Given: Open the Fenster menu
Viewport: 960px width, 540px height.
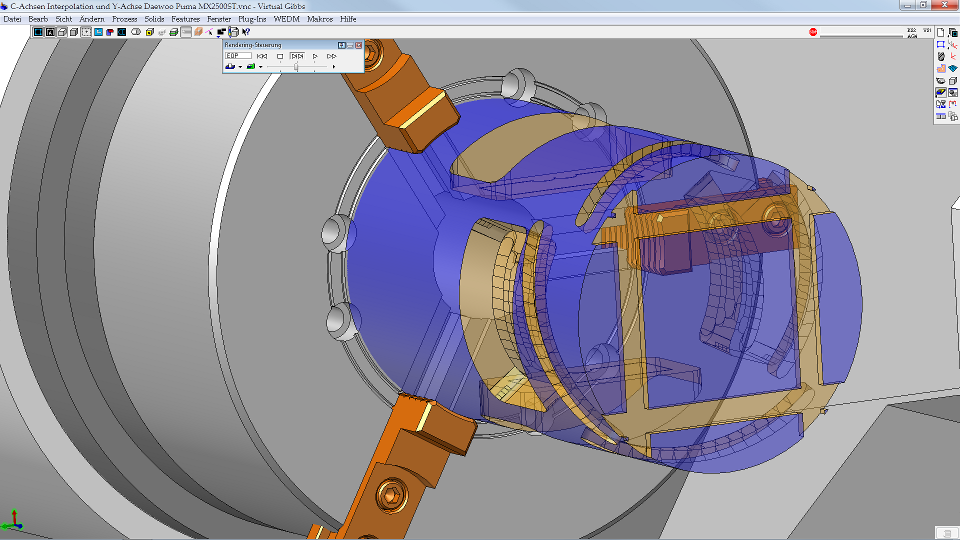Looking at the screenshot, I should [219, 19].
